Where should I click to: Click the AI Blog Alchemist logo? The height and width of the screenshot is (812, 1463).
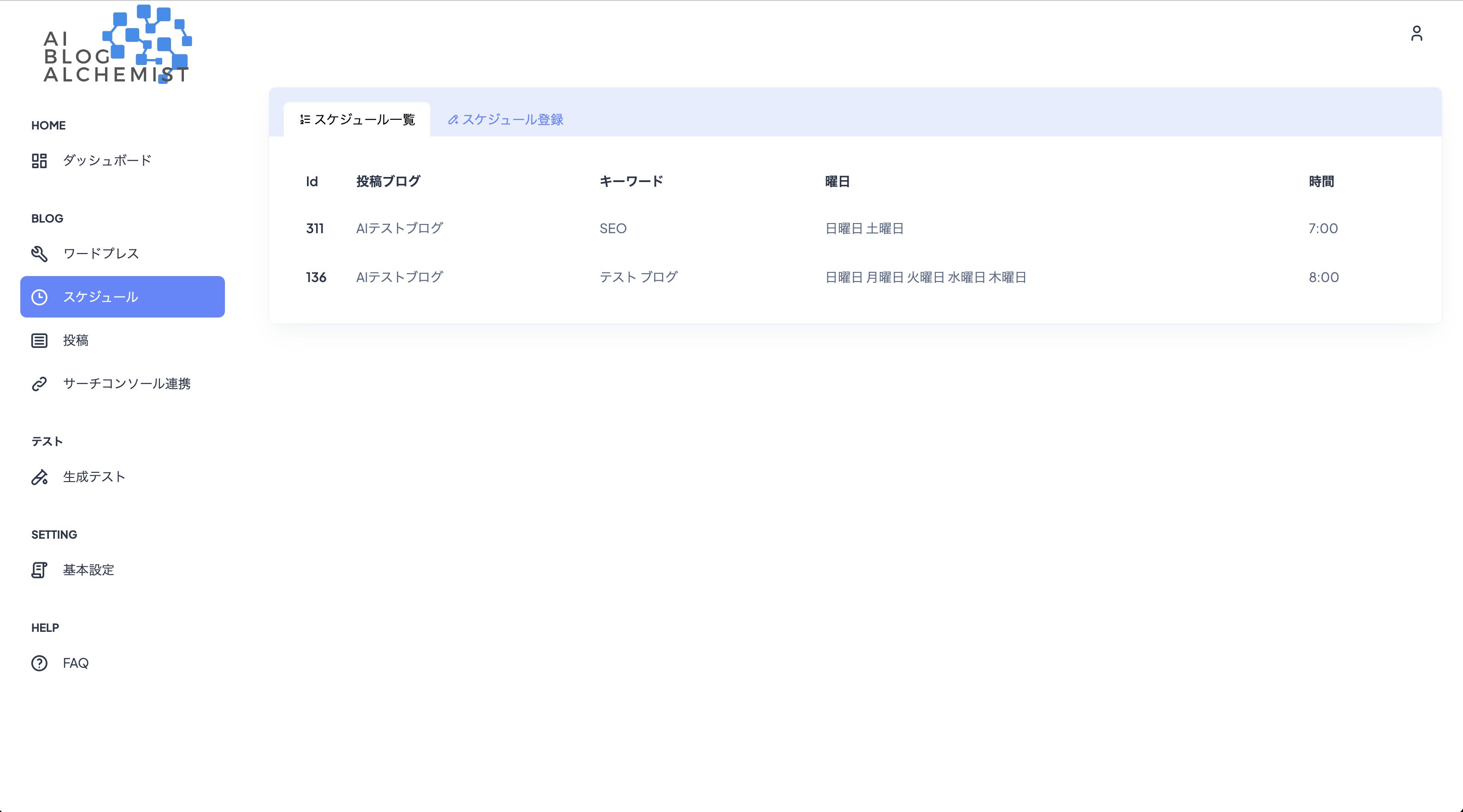tap(117, 44)
